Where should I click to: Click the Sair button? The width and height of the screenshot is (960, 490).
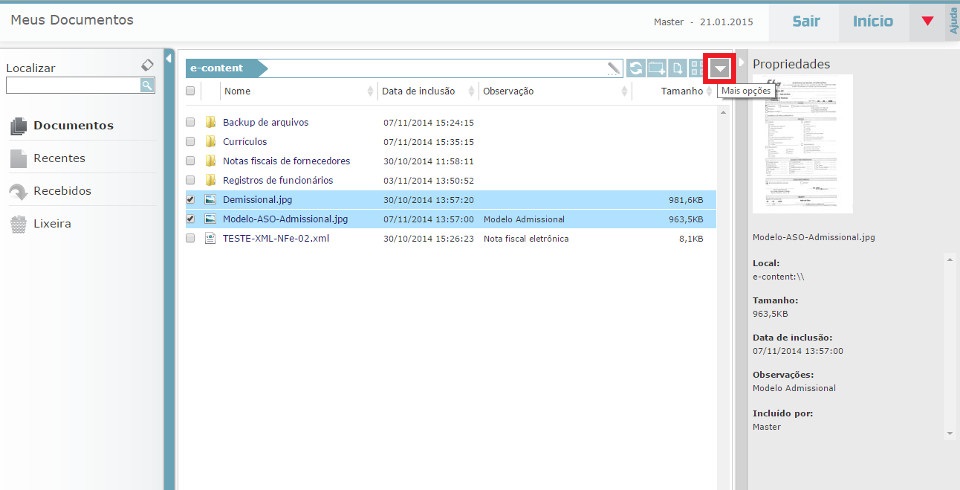coord(806,21)
